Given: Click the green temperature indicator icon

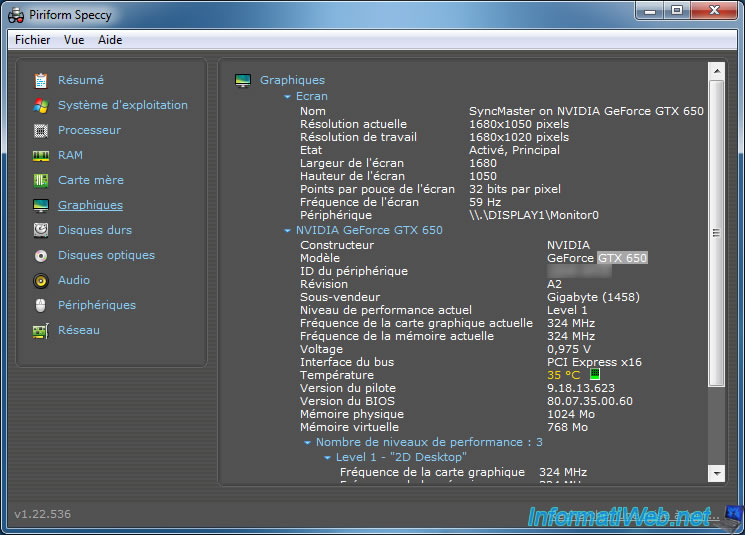Looking at the screenshot, I should pos(595,375).
